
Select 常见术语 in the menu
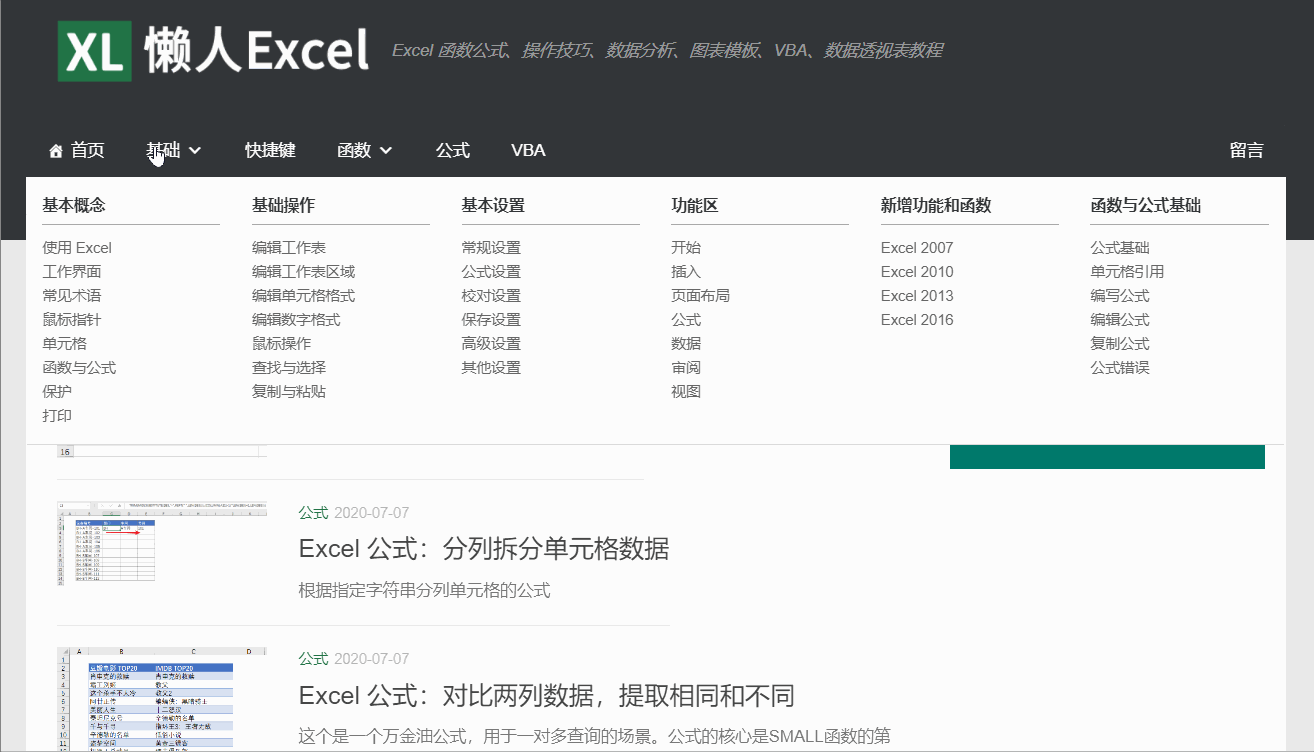point(72,296)
